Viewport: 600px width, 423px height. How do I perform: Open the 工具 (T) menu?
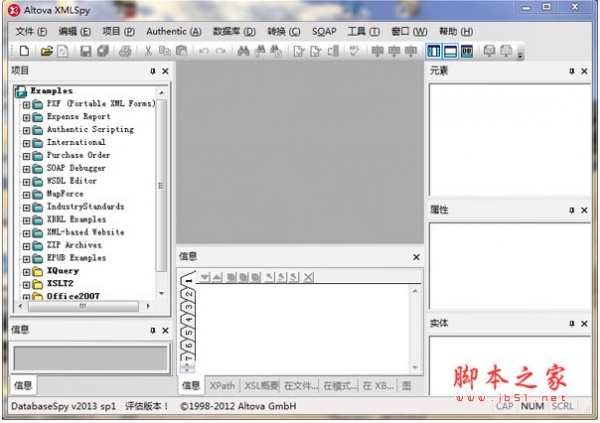[363, 31]
